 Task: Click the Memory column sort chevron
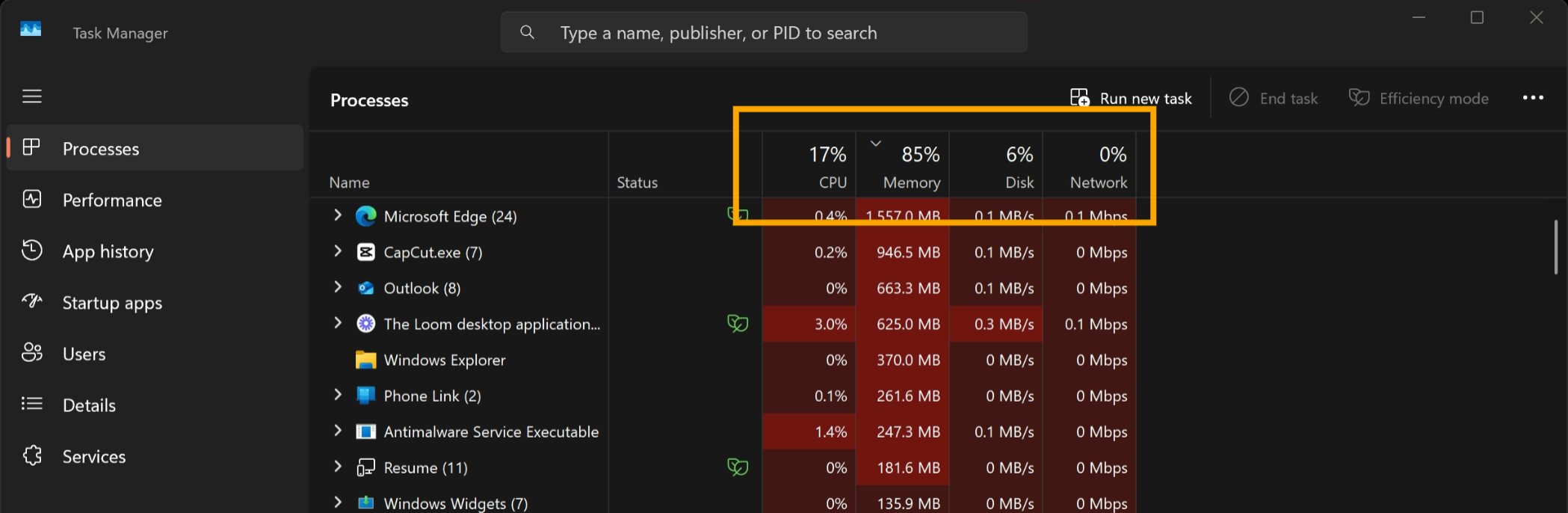[x=876, y=143]
